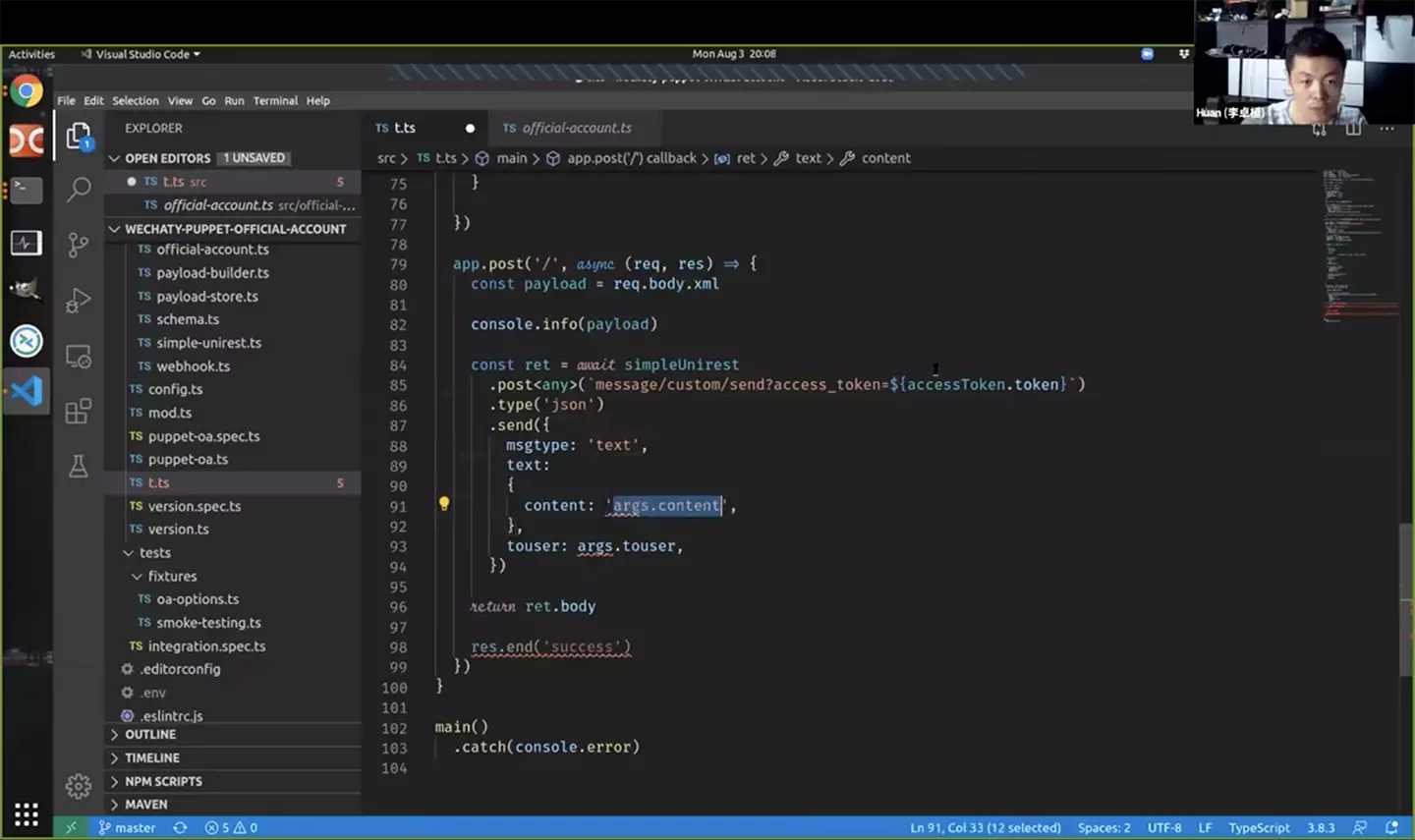Open notifications bell in status bar
Screen dimensions: 1415x840
(1391, 828)
